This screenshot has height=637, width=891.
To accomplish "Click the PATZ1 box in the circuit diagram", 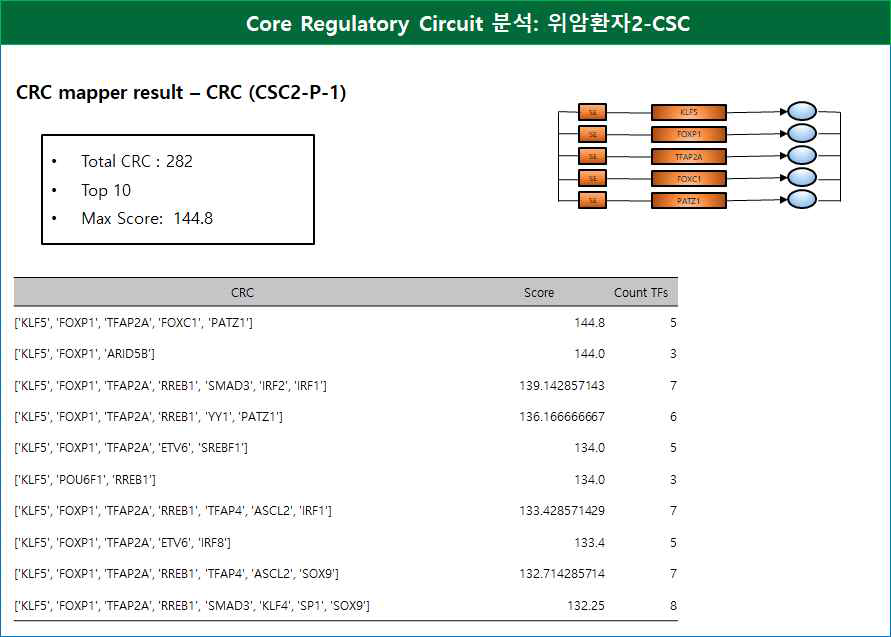I will pos(689,201).
